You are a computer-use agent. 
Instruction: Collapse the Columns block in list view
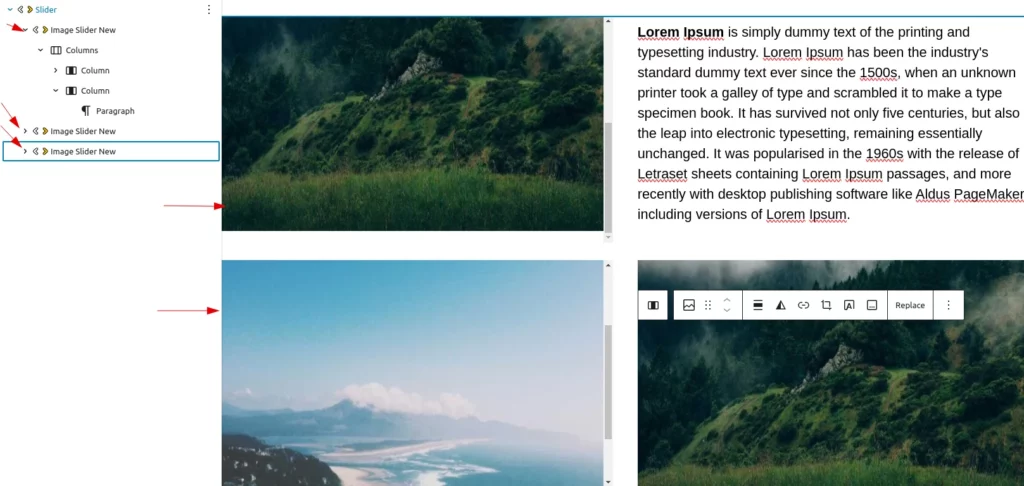pos(40,50)
